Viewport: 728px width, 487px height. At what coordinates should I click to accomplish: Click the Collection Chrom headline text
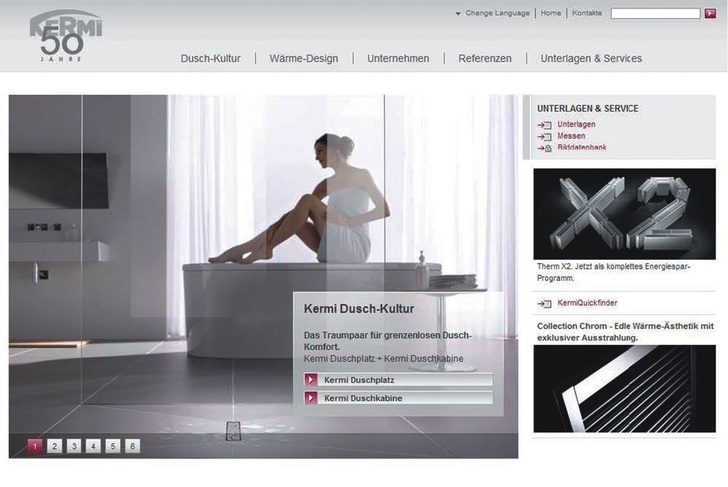[x=625, y=332]
